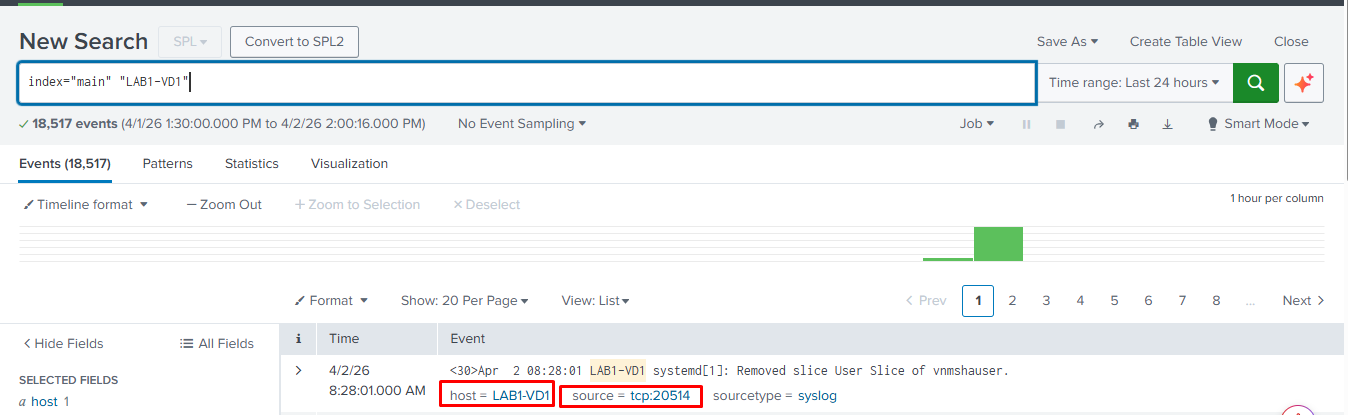Run the search with the green magnifier button

tap(1255, 83)
